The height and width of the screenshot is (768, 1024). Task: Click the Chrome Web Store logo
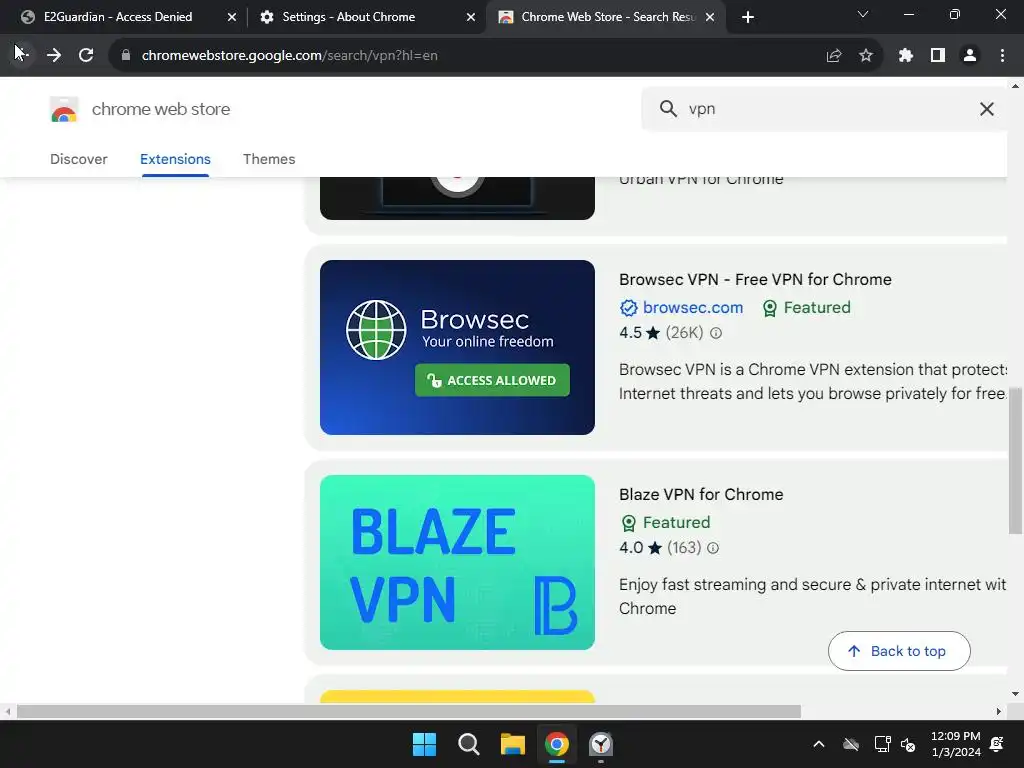point(64,109)
